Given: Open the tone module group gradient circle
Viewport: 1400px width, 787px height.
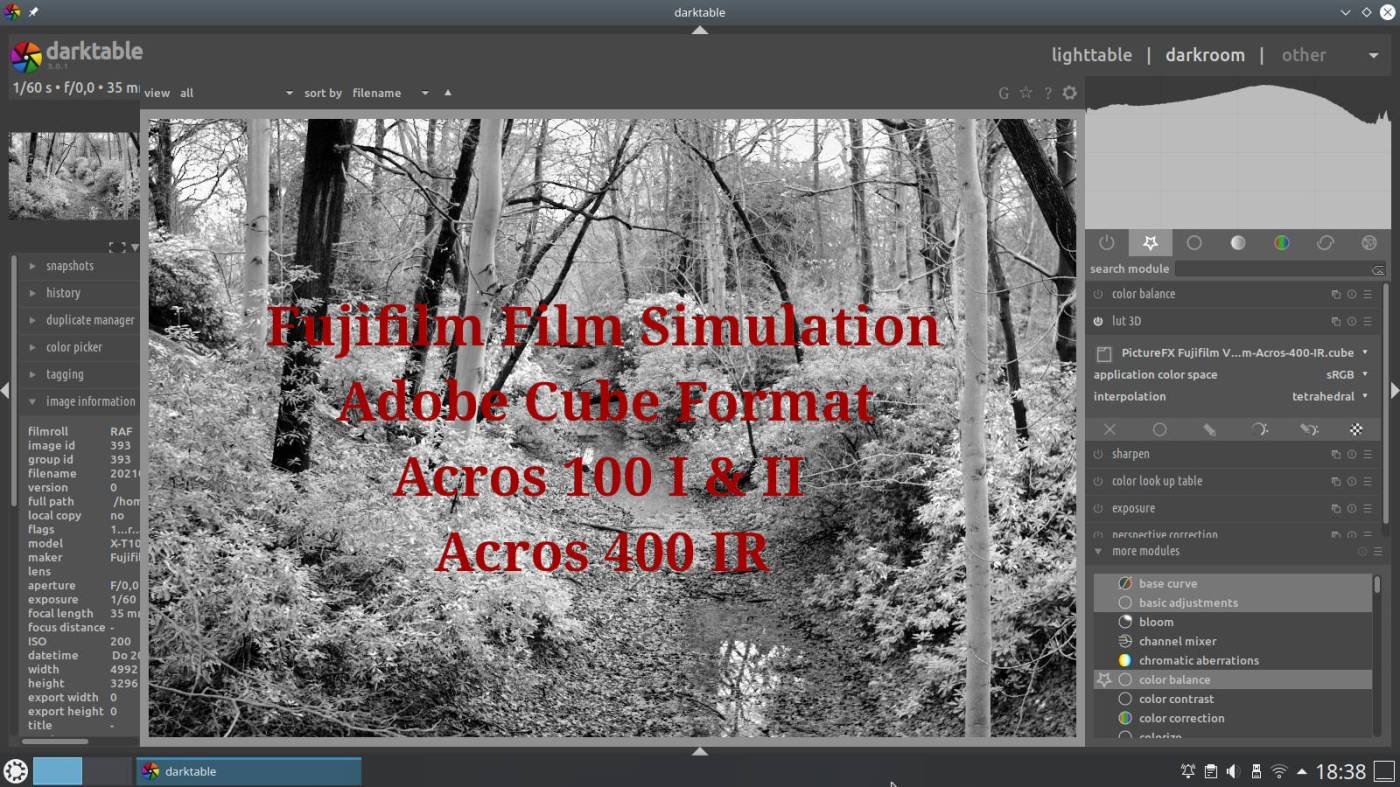Looking at the screenshot, I should [x=1238, y=243].
